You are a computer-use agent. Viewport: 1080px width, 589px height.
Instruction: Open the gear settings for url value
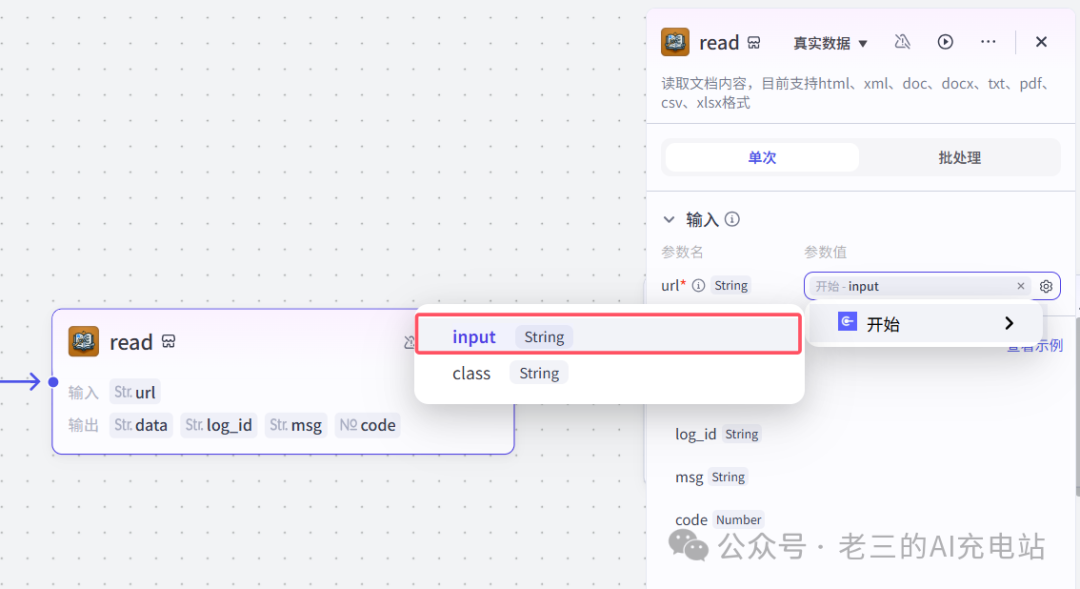pos(1046,286)
